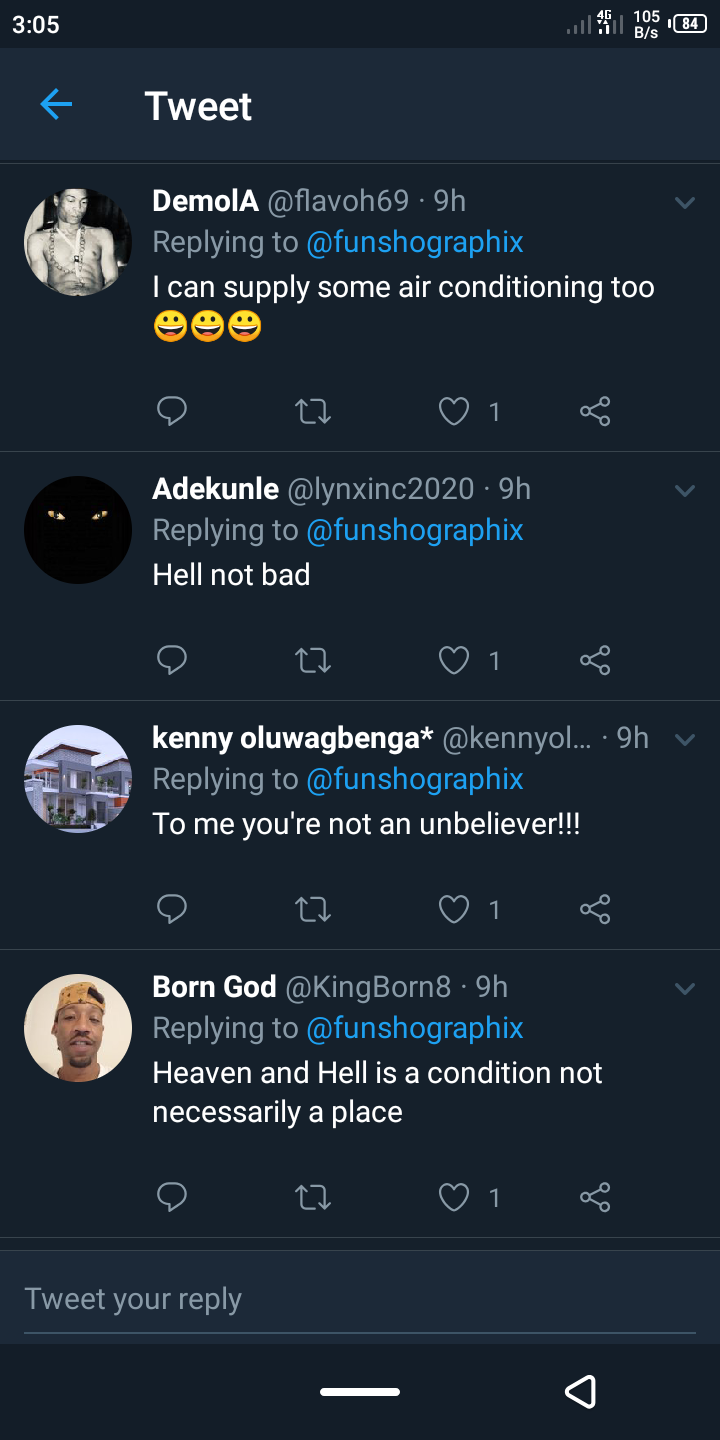View kenny oluwagbenga's house avatar
This screenshot has width=720, height=1440.
click(78, 779)
